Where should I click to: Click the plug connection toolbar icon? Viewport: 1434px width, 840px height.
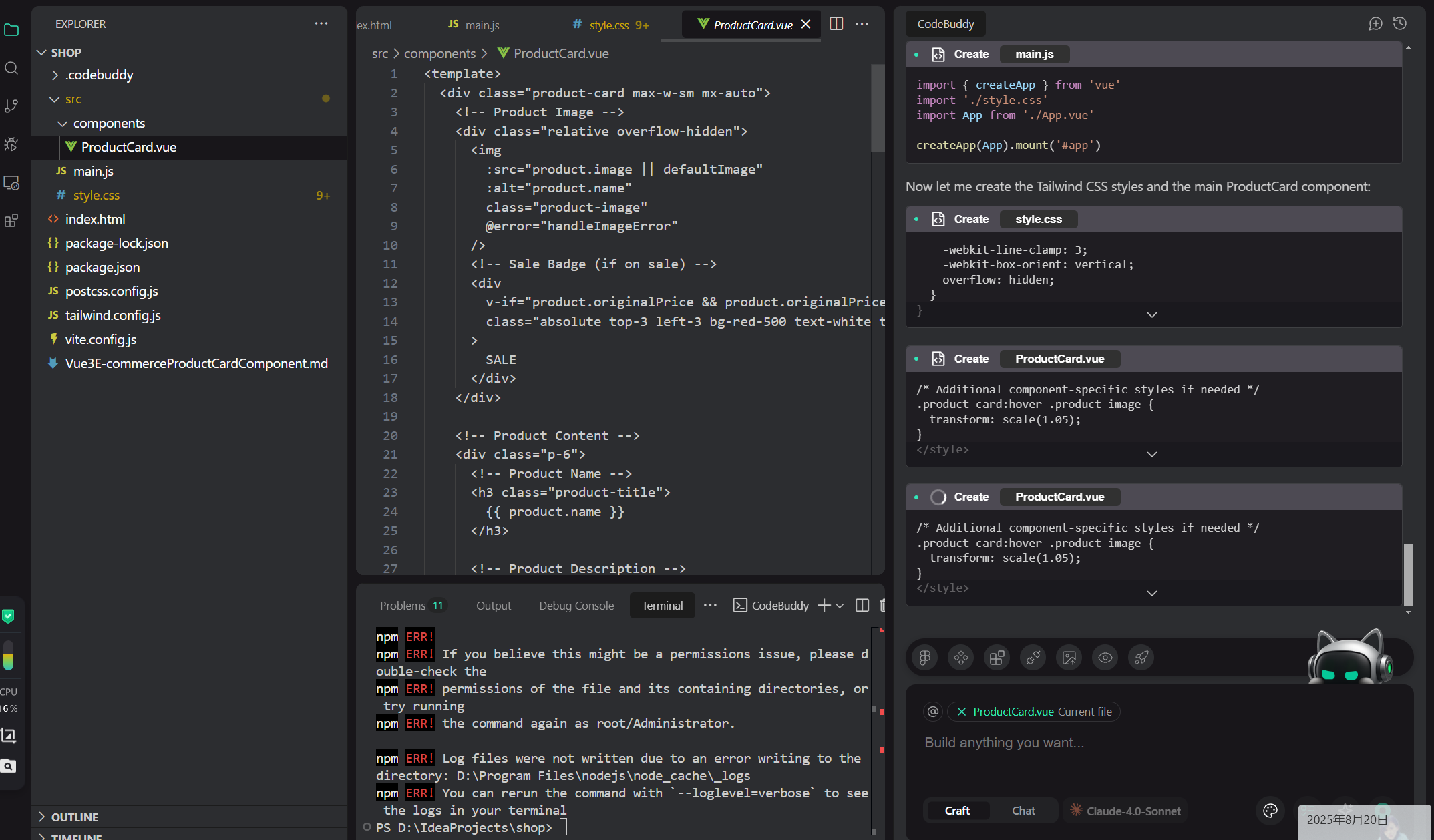[x=1033, y=658]
